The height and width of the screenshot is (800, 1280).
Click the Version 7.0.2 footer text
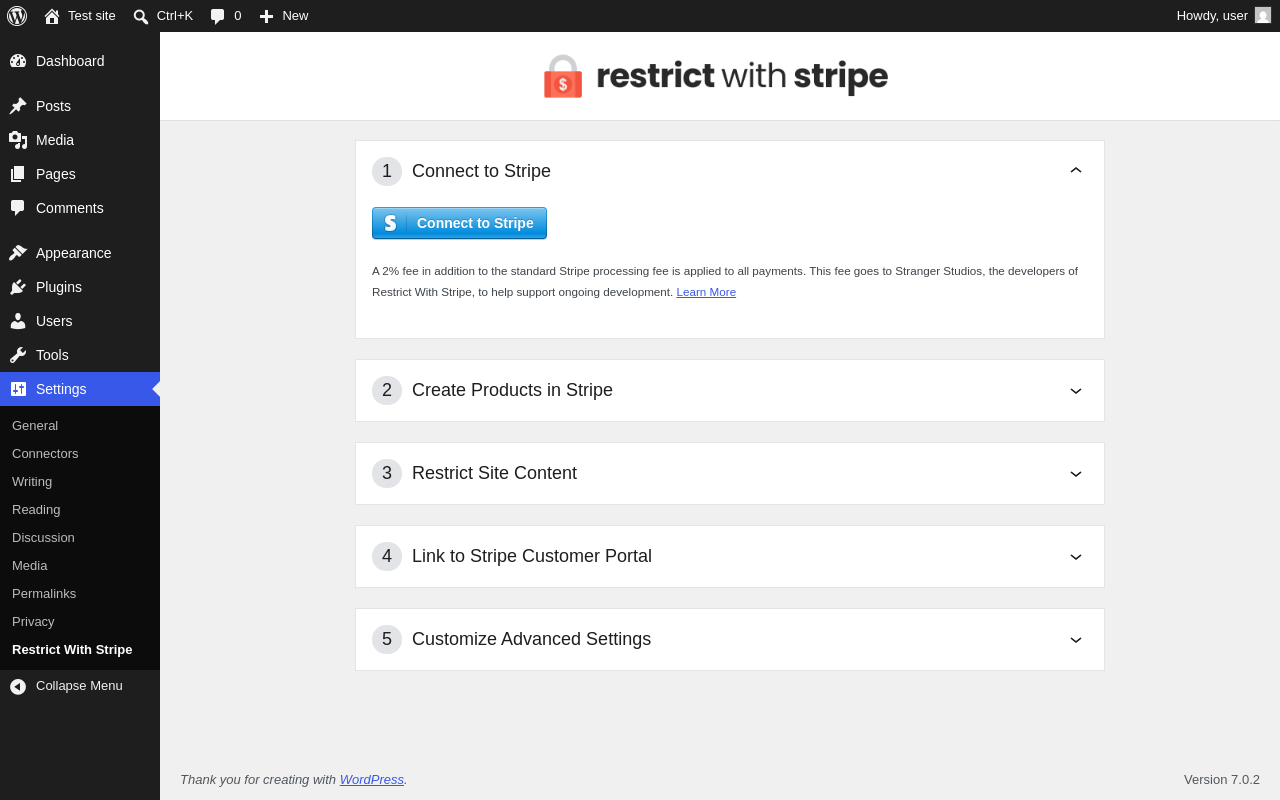[x=1222, y=779]
